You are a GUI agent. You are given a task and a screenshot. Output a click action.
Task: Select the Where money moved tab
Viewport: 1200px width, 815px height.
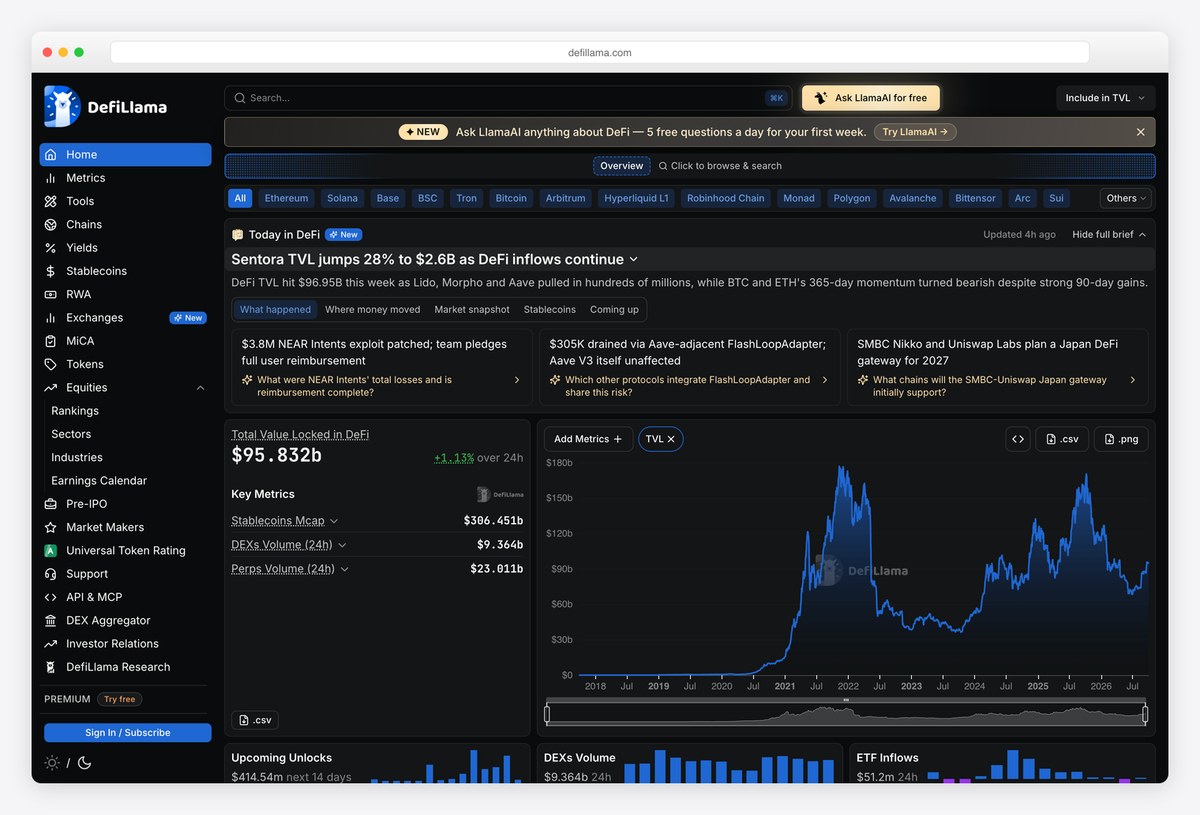pyautogui.click(x=372, y=310)
